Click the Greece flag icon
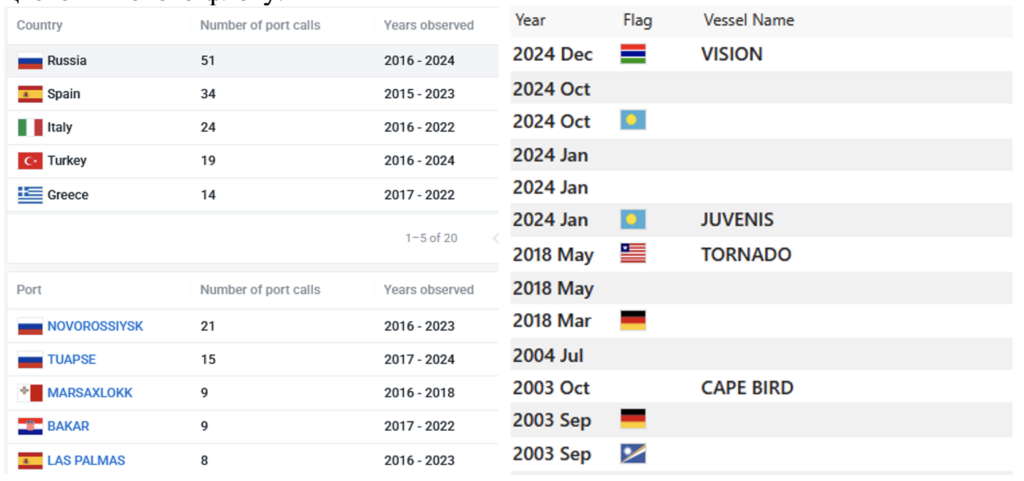1024x481 pixels. click(x=30, y=195)
